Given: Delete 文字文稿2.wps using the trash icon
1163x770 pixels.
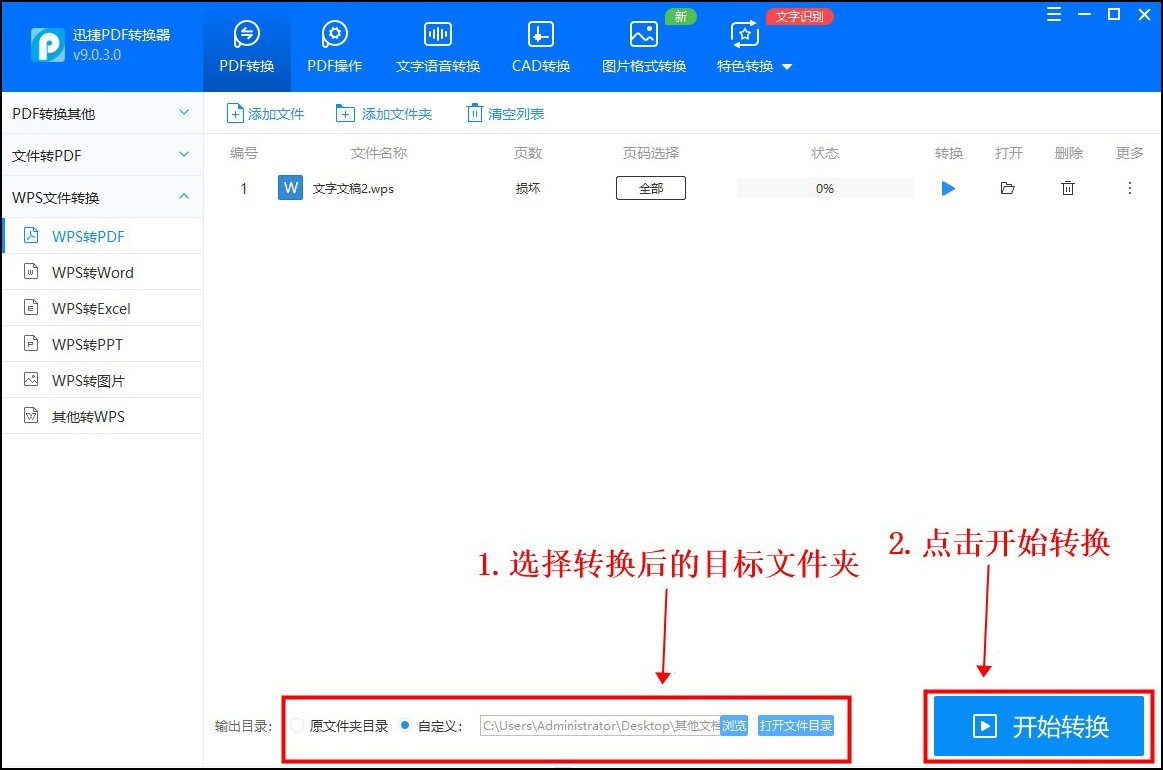Looking at the screenshot, I should tap(1067, 188).
